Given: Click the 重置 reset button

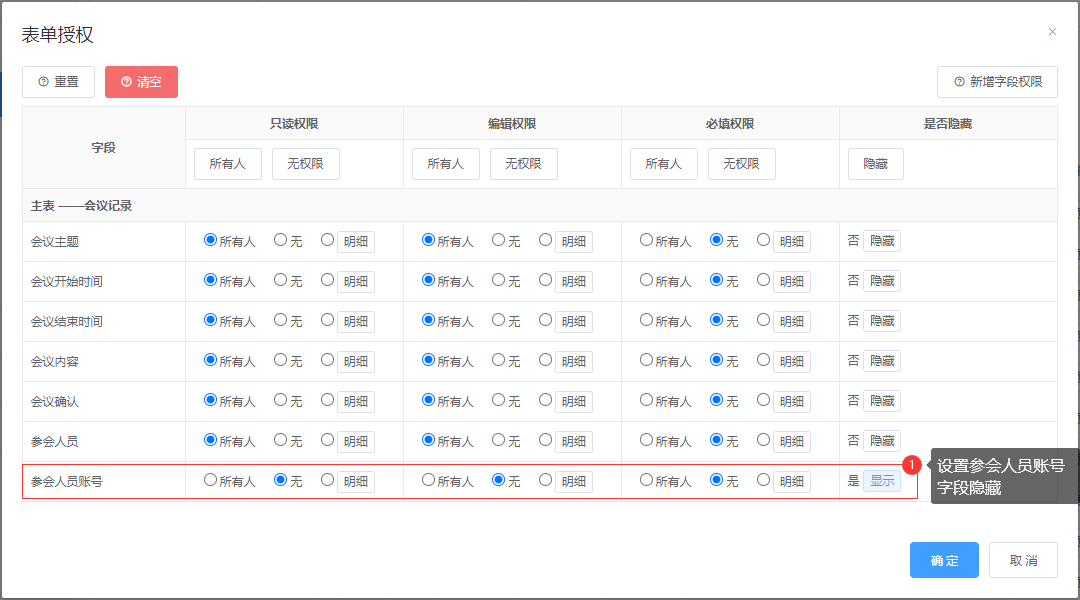Looking at the screenshot, I should [x=58, y=82].
